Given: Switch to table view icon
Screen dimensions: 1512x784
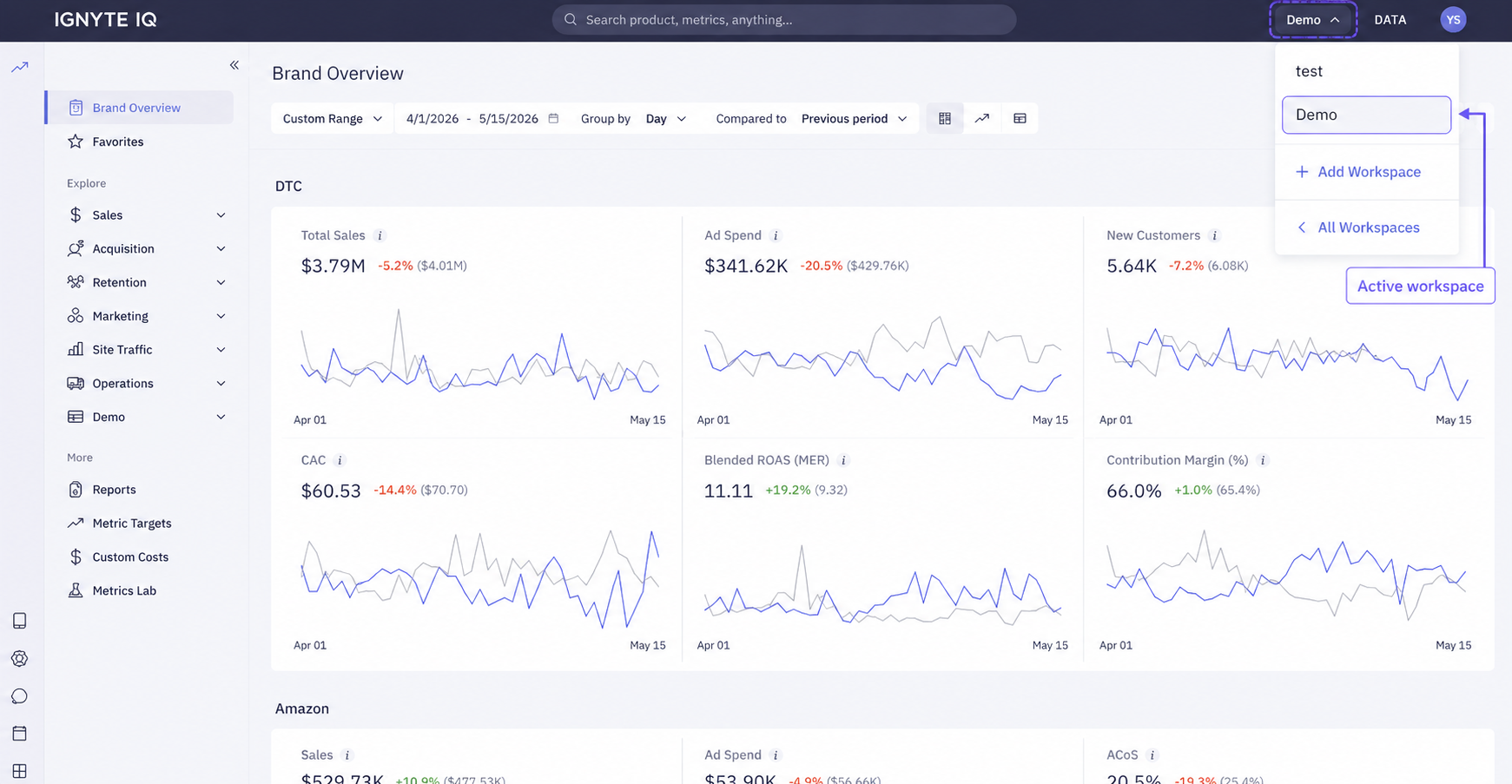Looking at the screenshot, I should click(1020, 119).
